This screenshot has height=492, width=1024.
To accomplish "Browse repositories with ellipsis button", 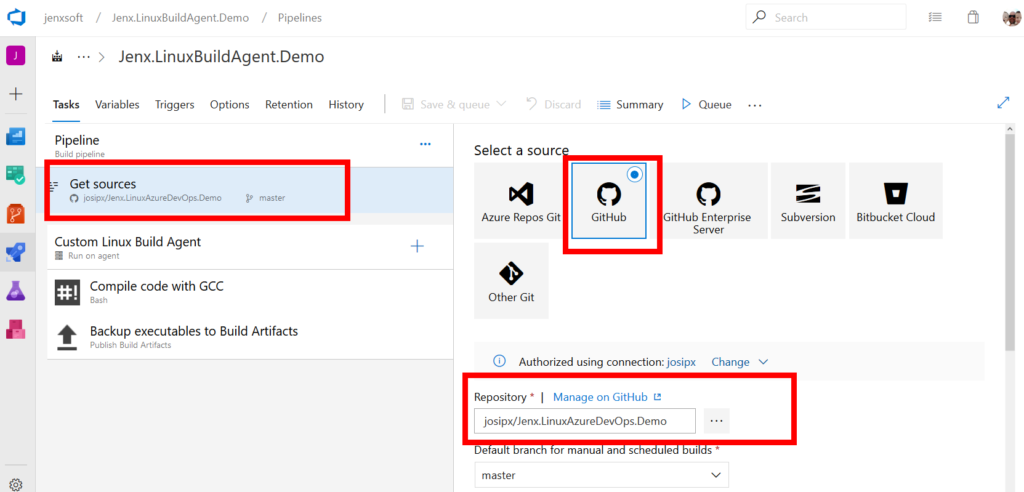I will click(x=716, y=421).
